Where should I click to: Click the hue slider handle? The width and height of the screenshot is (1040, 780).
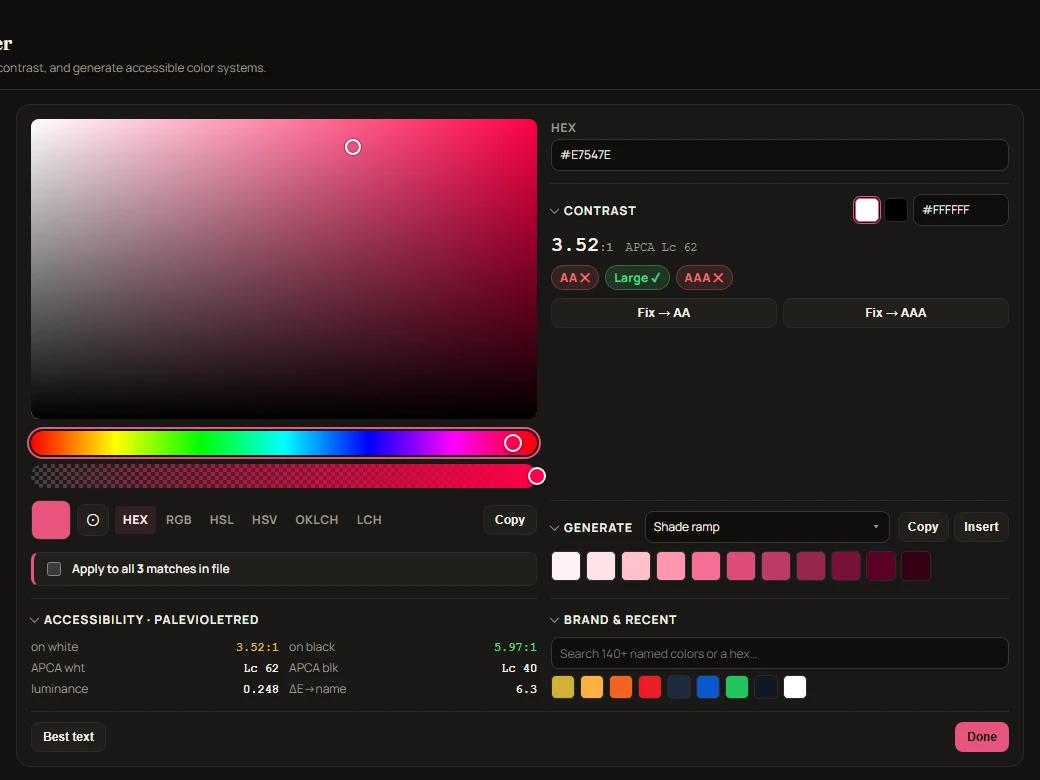coord(513,443)
